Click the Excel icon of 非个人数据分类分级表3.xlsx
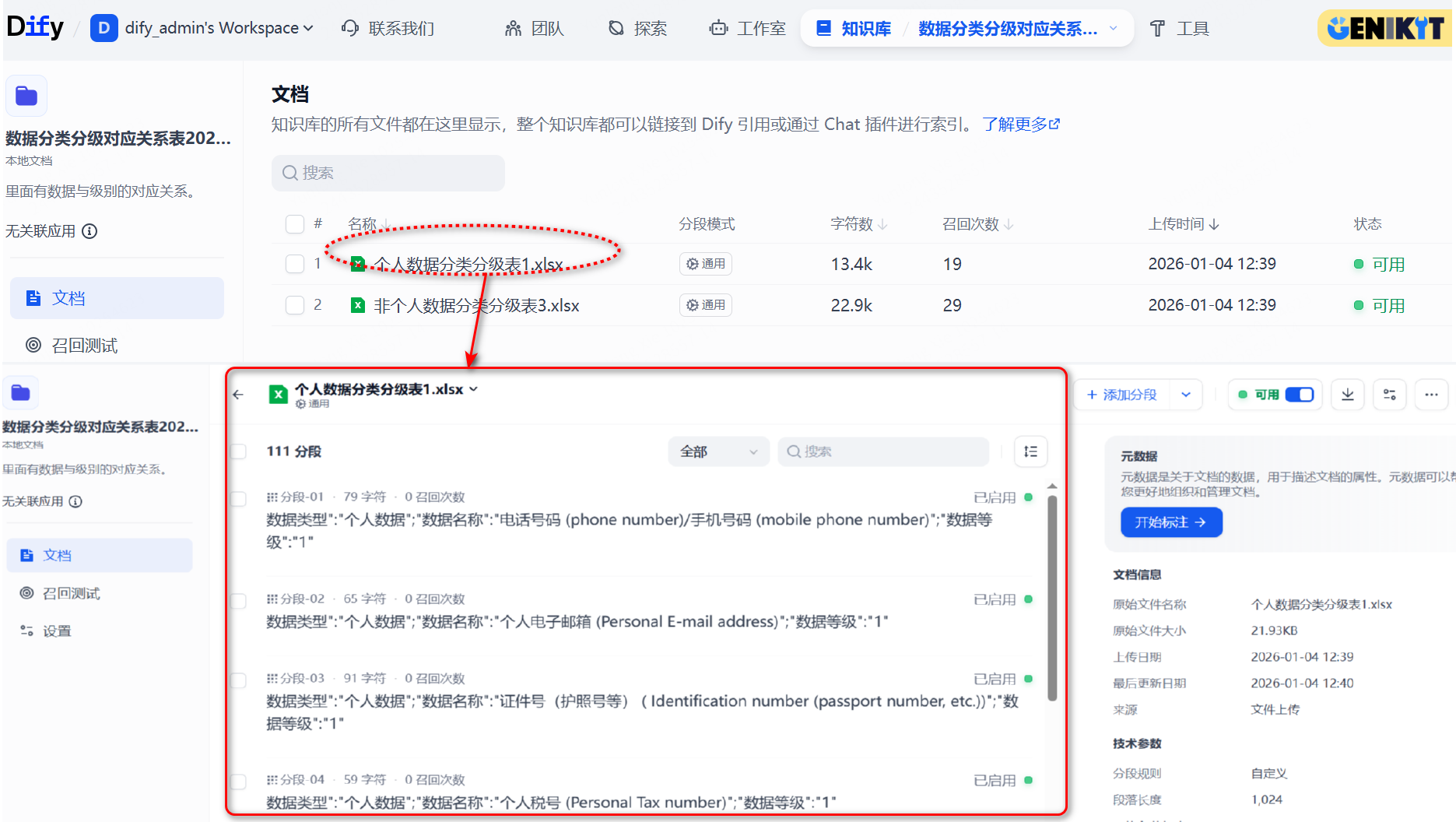Screen dimensions: 1456x822 (358, 305)
